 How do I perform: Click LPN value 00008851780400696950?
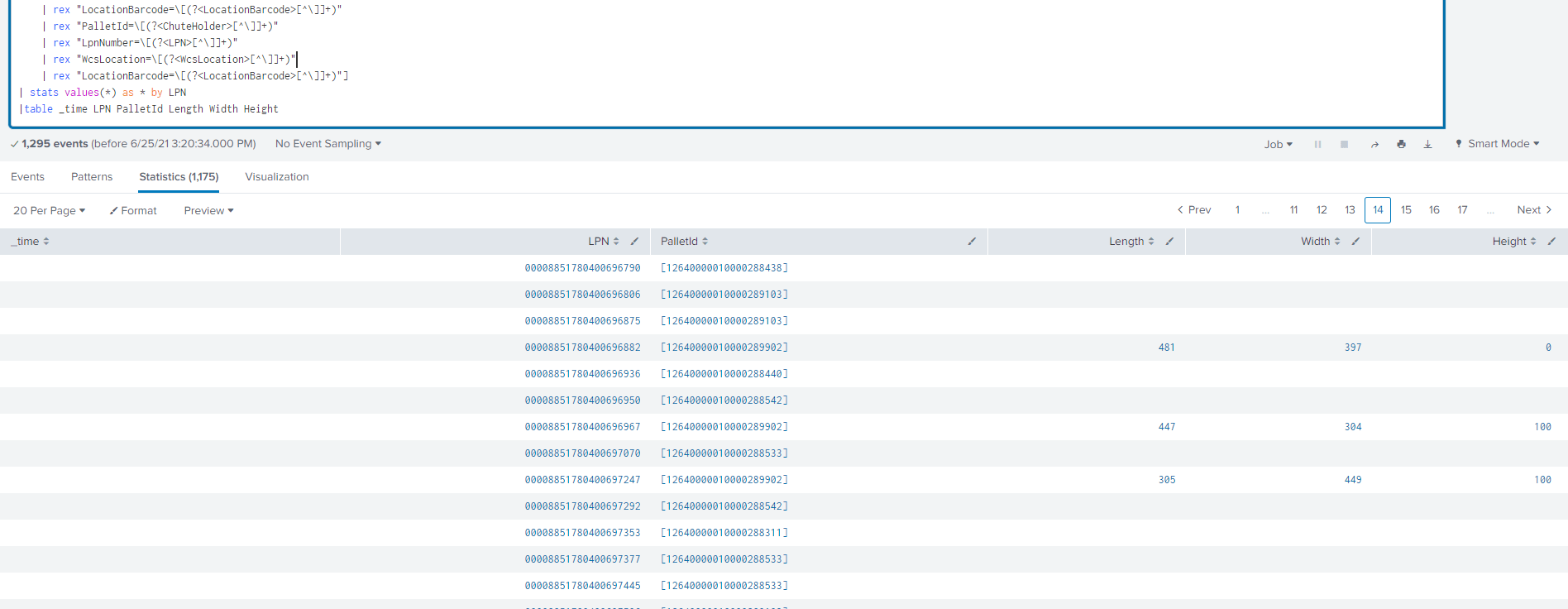pyautogui.click(x=582, y=400)
